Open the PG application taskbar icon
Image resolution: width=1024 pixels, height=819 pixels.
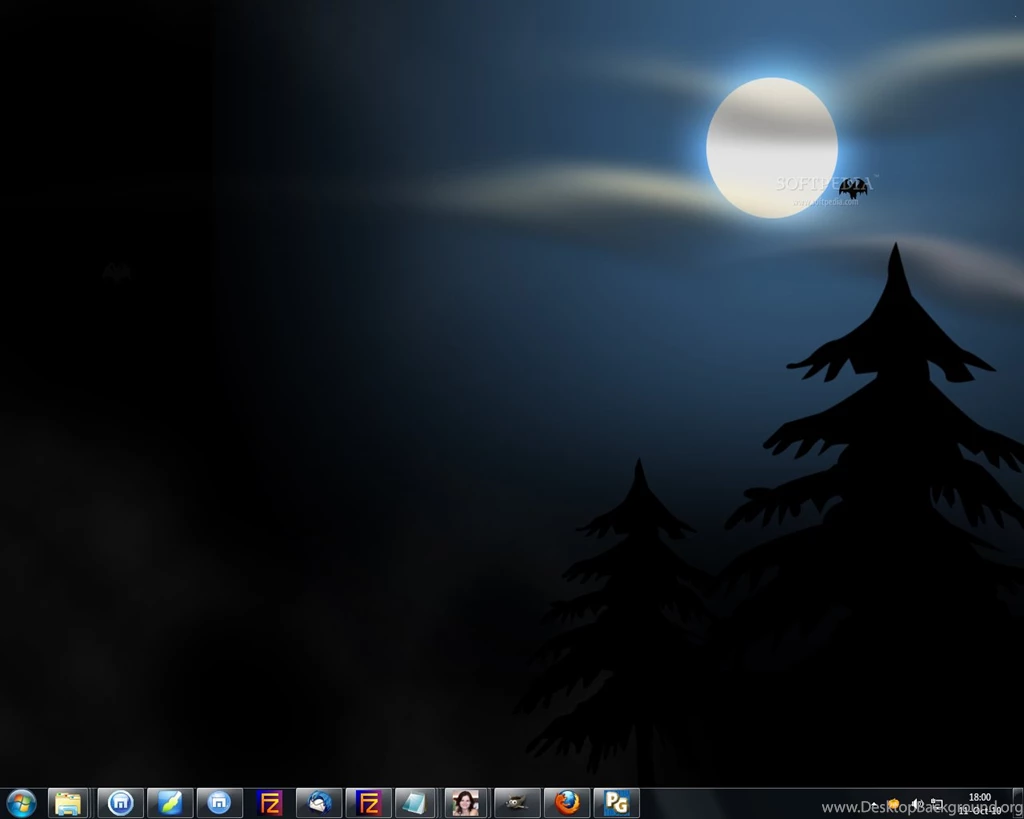point(617,803)
